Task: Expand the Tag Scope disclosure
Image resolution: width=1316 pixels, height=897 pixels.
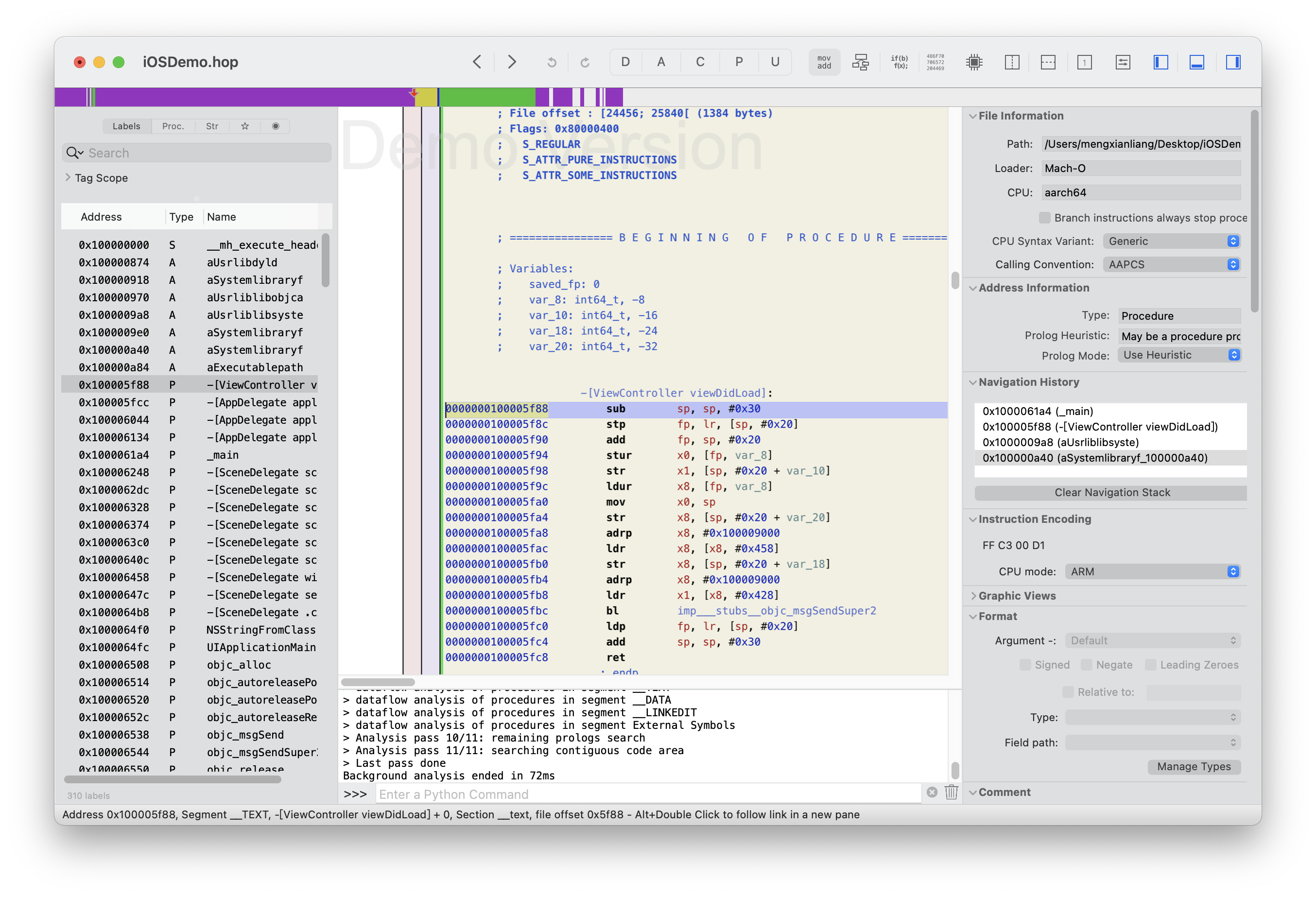Action: click(68, 177)
